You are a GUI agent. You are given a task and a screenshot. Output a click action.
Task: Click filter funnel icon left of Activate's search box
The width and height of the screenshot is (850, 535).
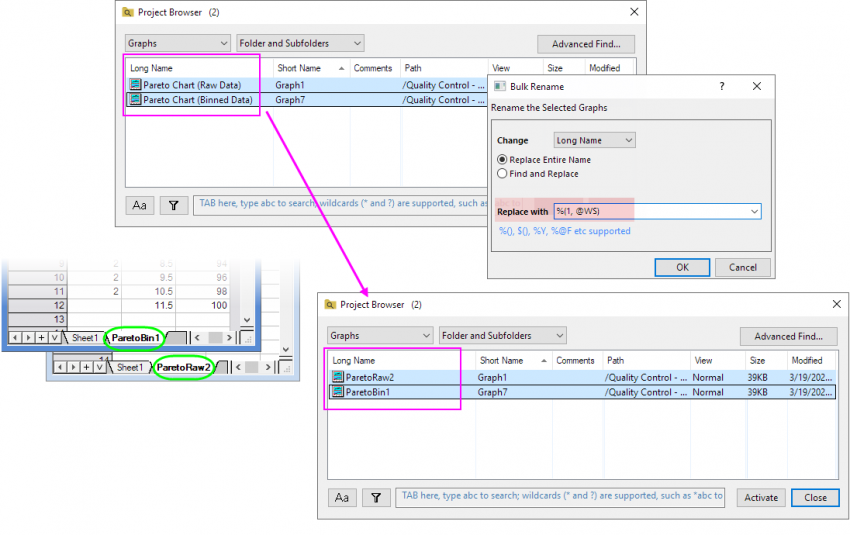[x=376, y=497]
